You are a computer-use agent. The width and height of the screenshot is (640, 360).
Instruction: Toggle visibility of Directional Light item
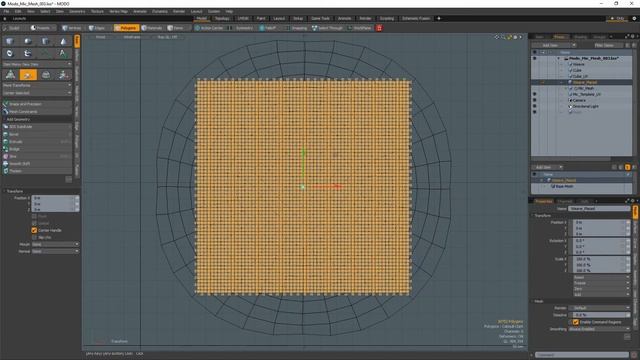534,107
